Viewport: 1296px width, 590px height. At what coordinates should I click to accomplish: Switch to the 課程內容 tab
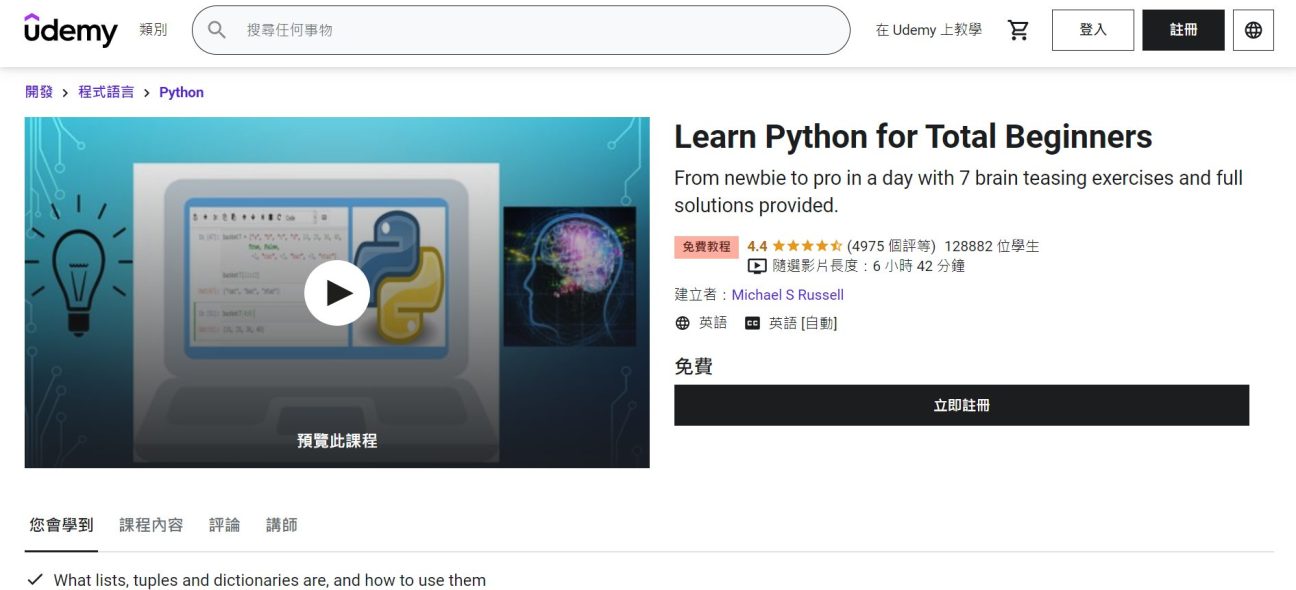coord(151,524)
